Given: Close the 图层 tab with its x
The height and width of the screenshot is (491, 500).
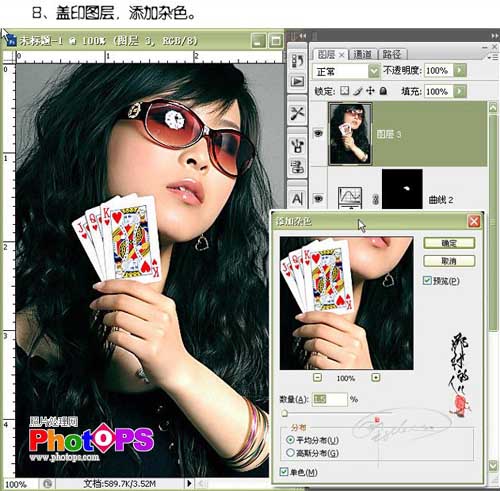Looking at the screenshot, I should click(341, 55).
